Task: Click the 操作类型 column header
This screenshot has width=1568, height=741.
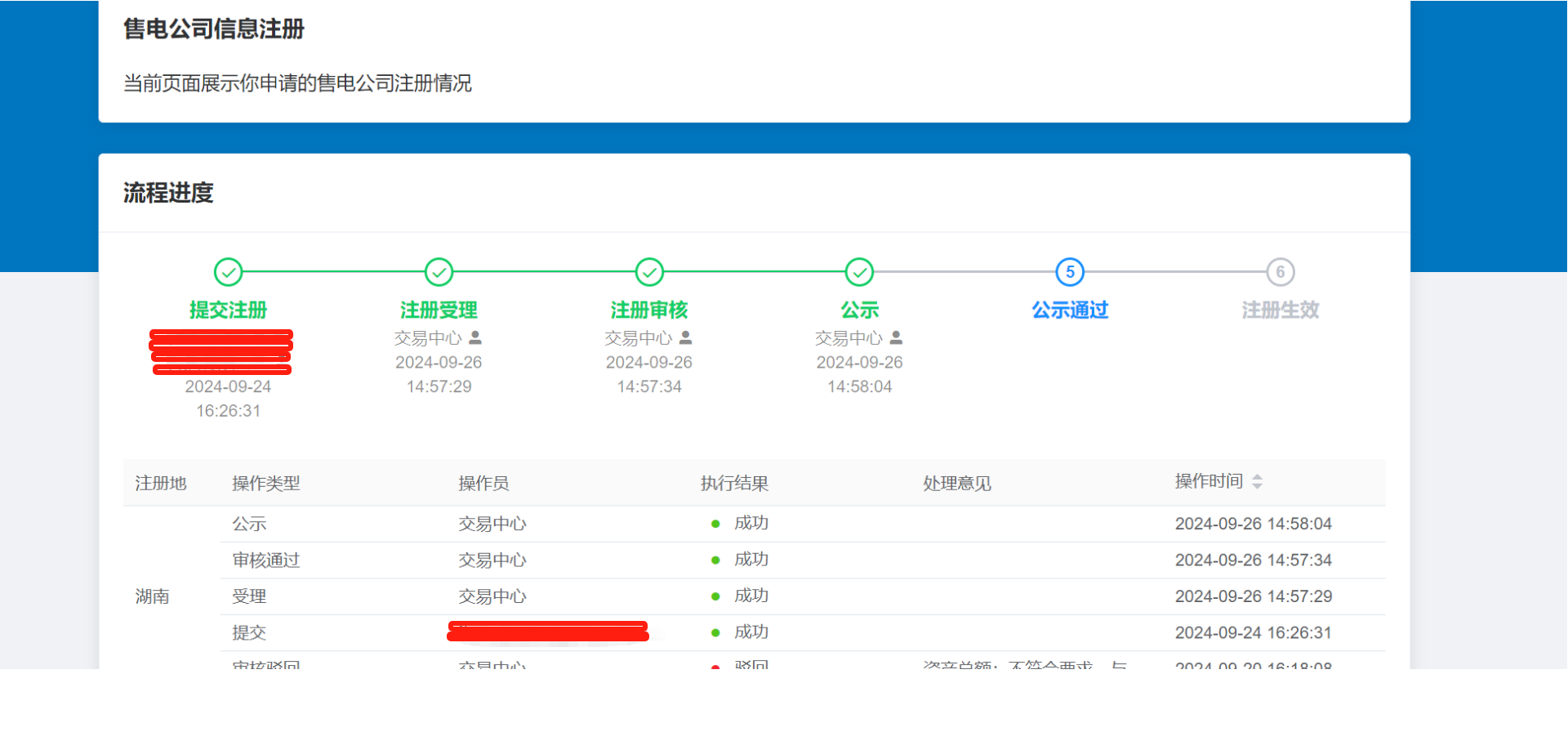Action: click(x=266, y=484)
